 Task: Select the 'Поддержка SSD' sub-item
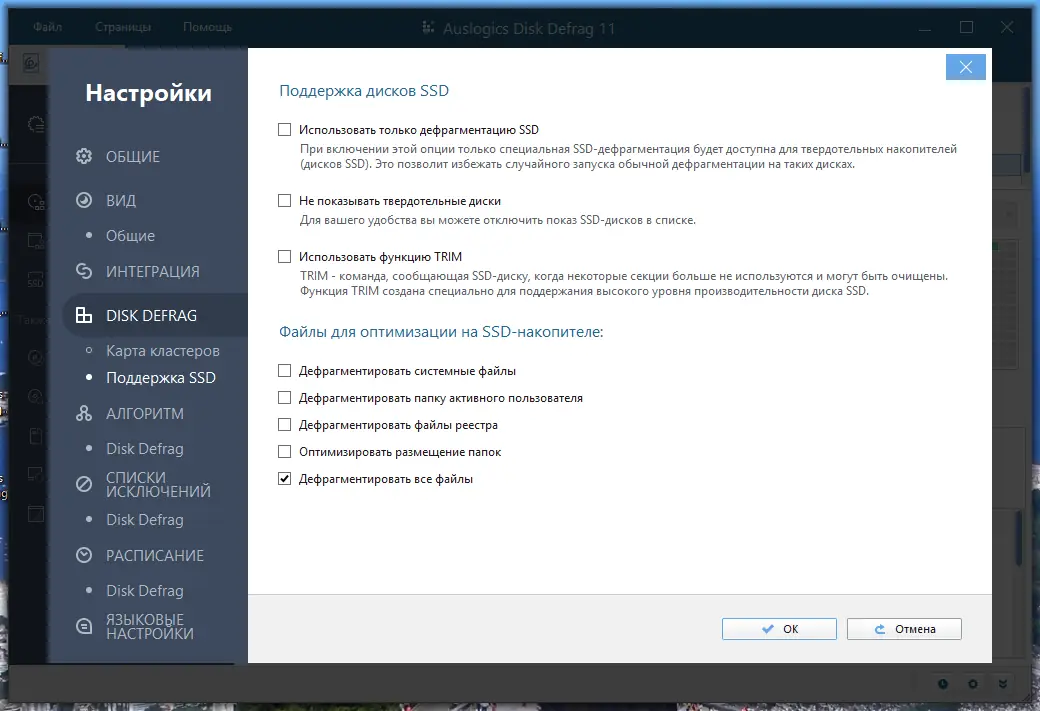(x=161, y=377)
